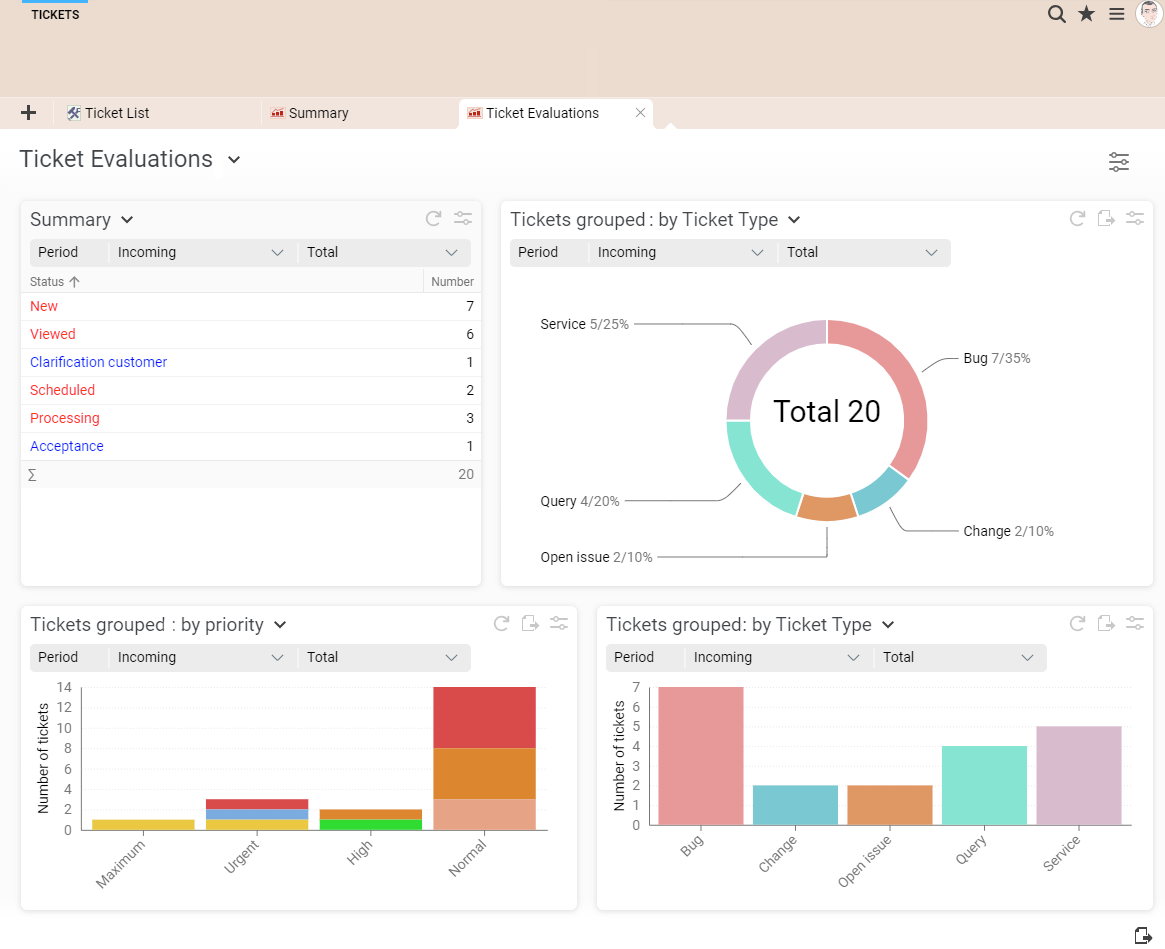Expand the Summary panel title chevron
The image size is (1165, 949).
tap(127, 220)
